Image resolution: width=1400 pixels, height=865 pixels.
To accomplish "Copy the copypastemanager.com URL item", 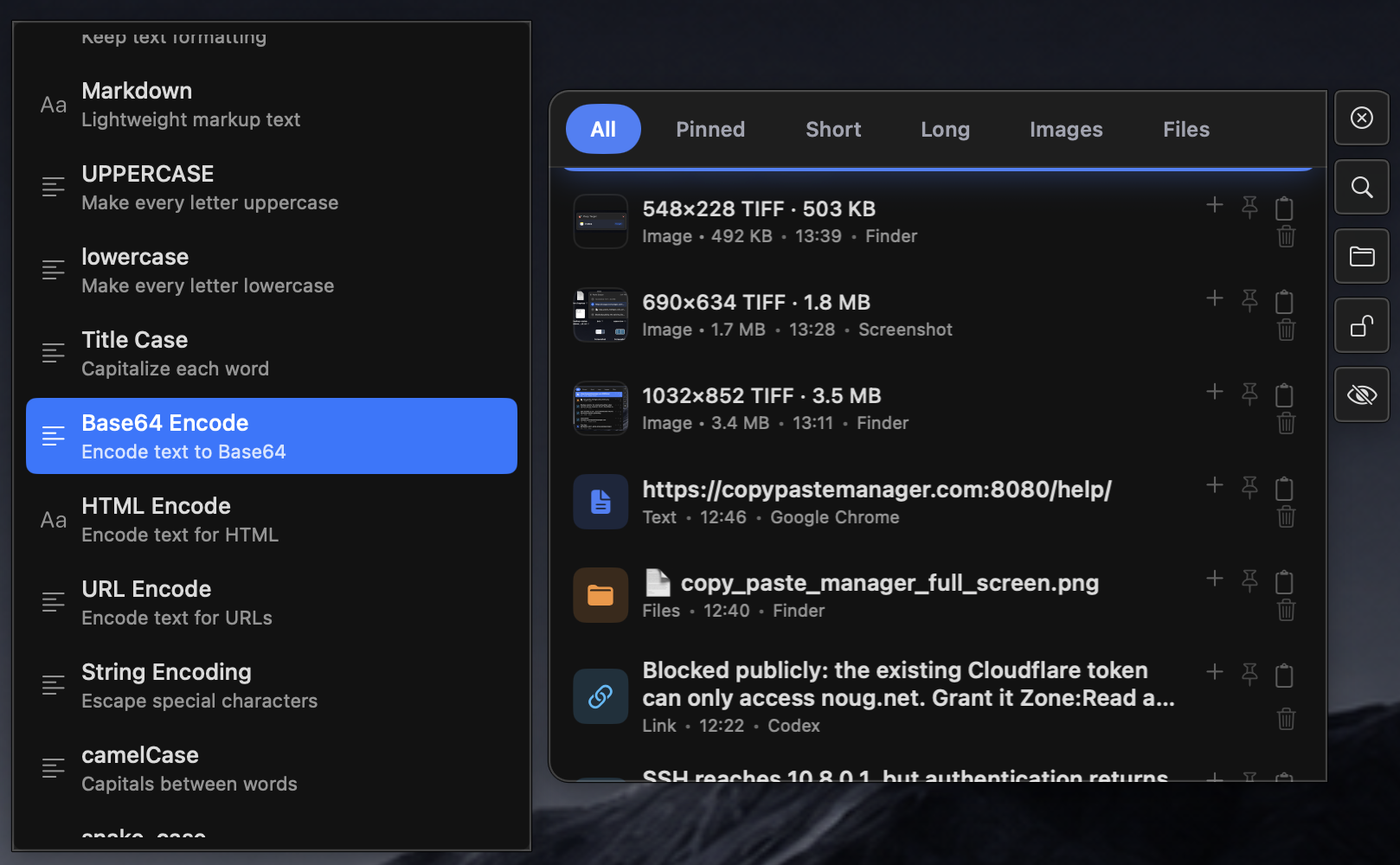I will 1285,488.
